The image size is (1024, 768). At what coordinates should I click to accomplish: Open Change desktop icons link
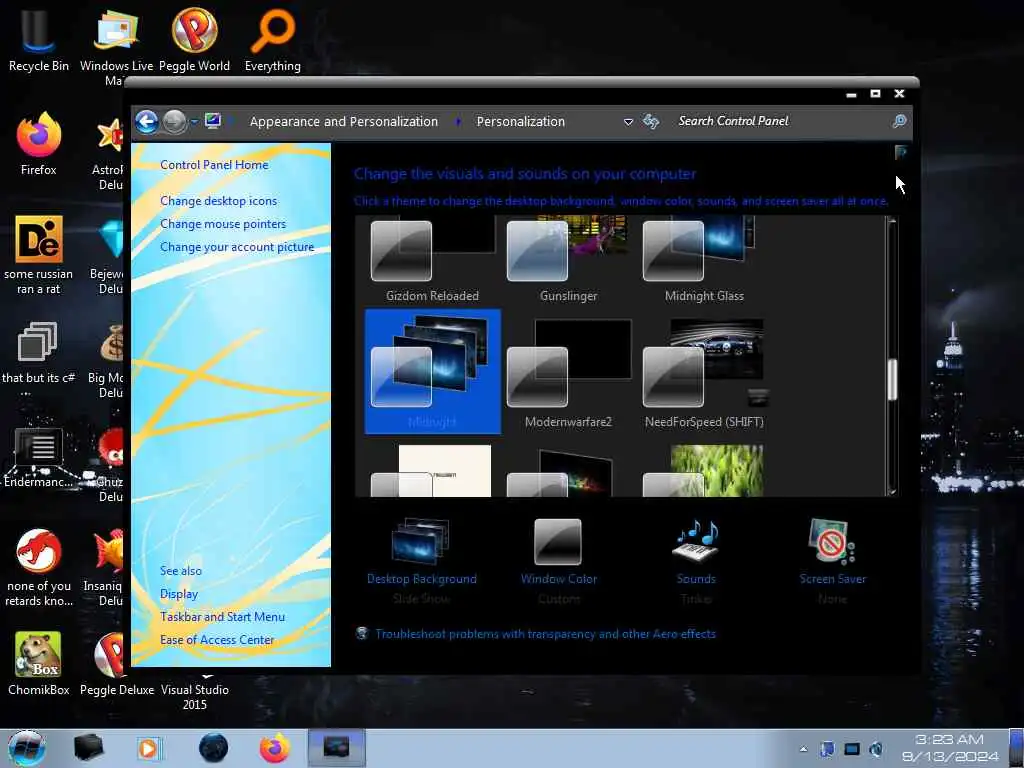218,201
